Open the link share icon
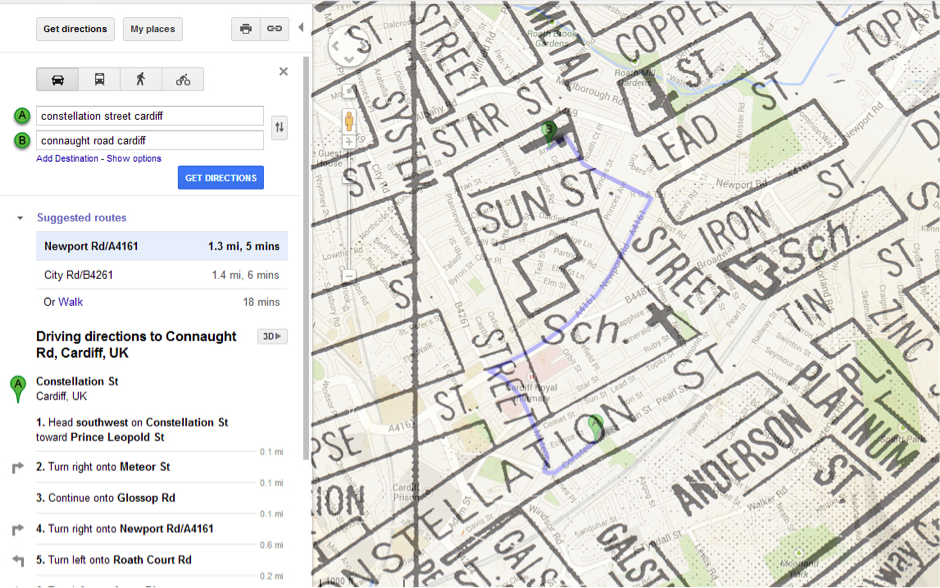940x588 pixels. click(x=274, y=29)
